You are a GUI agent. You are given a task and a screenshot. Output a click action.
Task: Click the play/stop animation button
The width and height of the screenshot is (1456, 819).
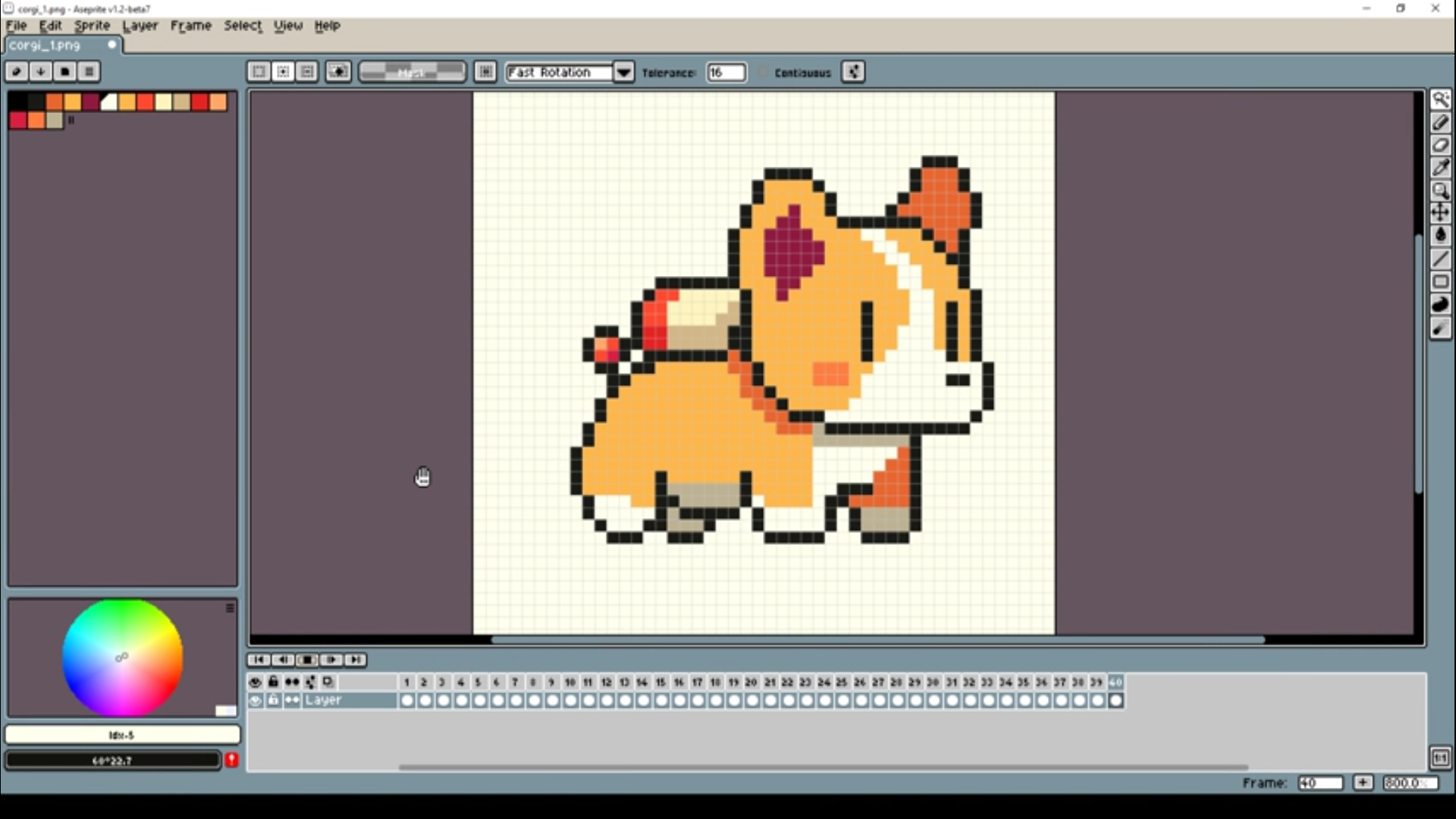[x=307, y=660]
